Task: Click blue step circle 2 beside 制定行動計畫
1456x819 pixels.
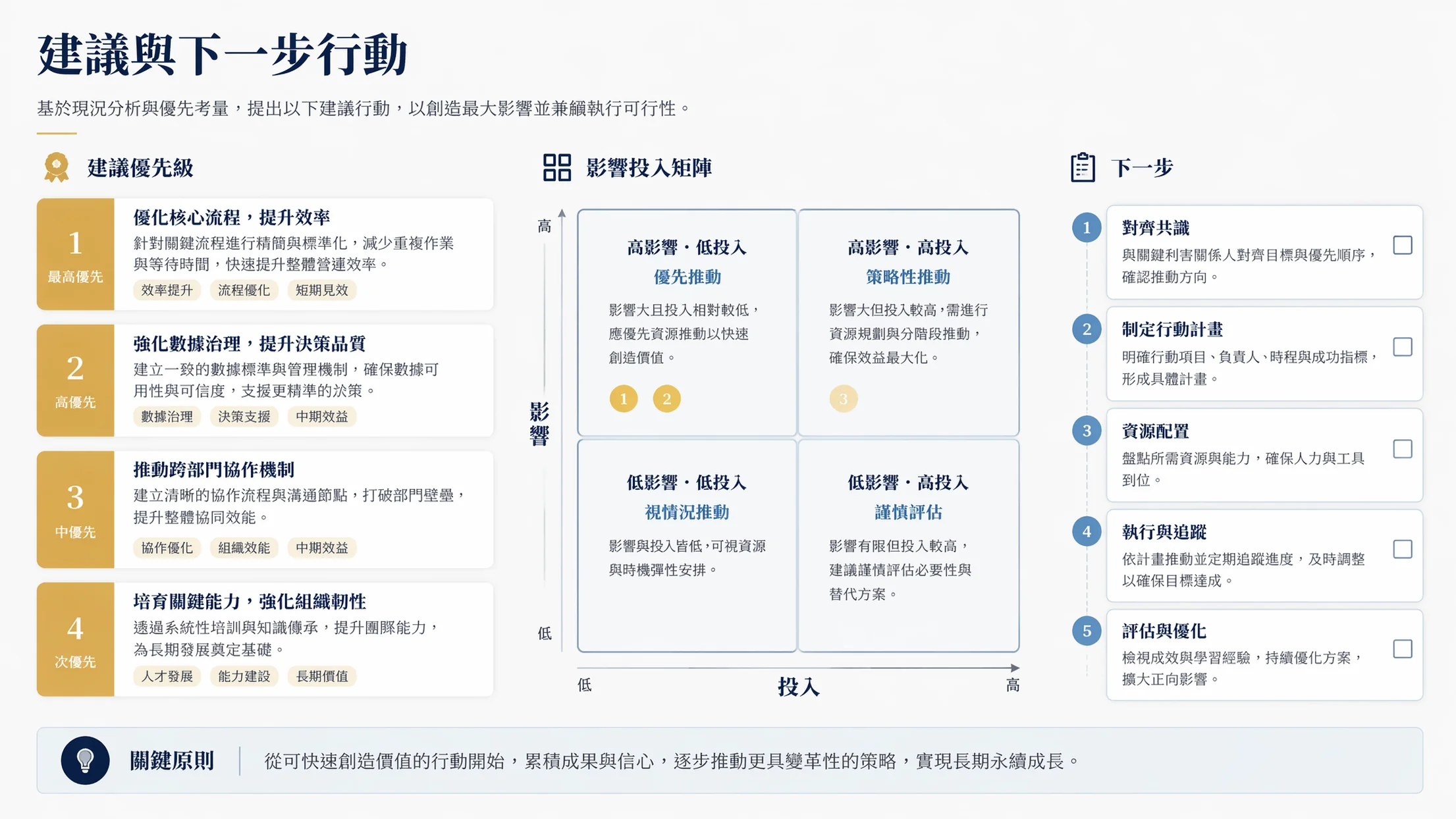Action: [x=1087, y=329]
